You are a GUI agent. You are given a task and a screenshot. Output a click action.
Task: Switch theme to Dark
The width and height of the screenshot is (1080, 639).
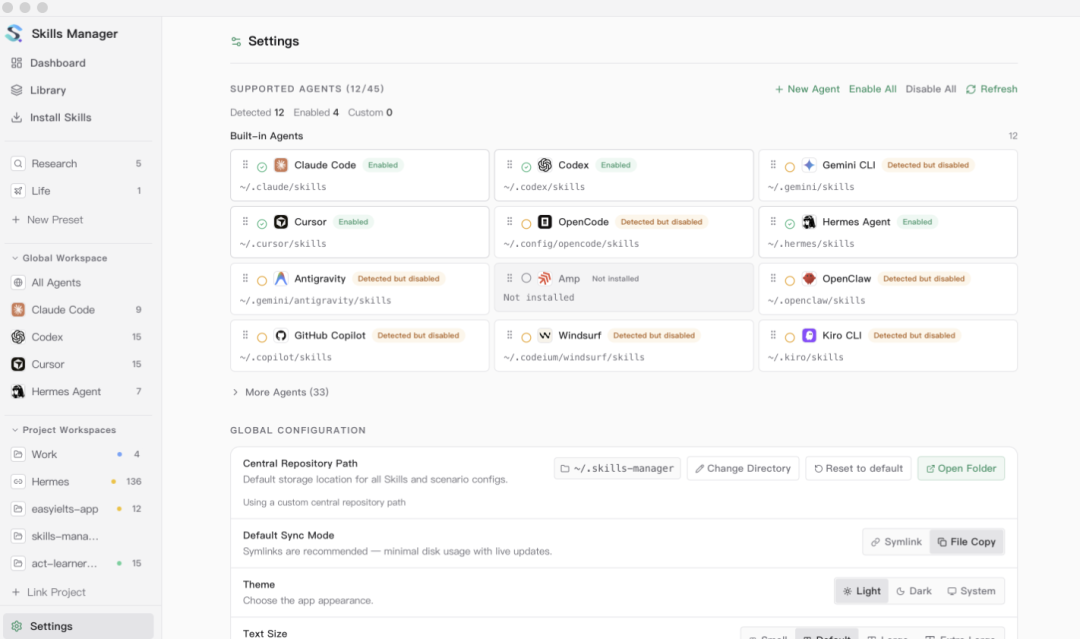914,591
